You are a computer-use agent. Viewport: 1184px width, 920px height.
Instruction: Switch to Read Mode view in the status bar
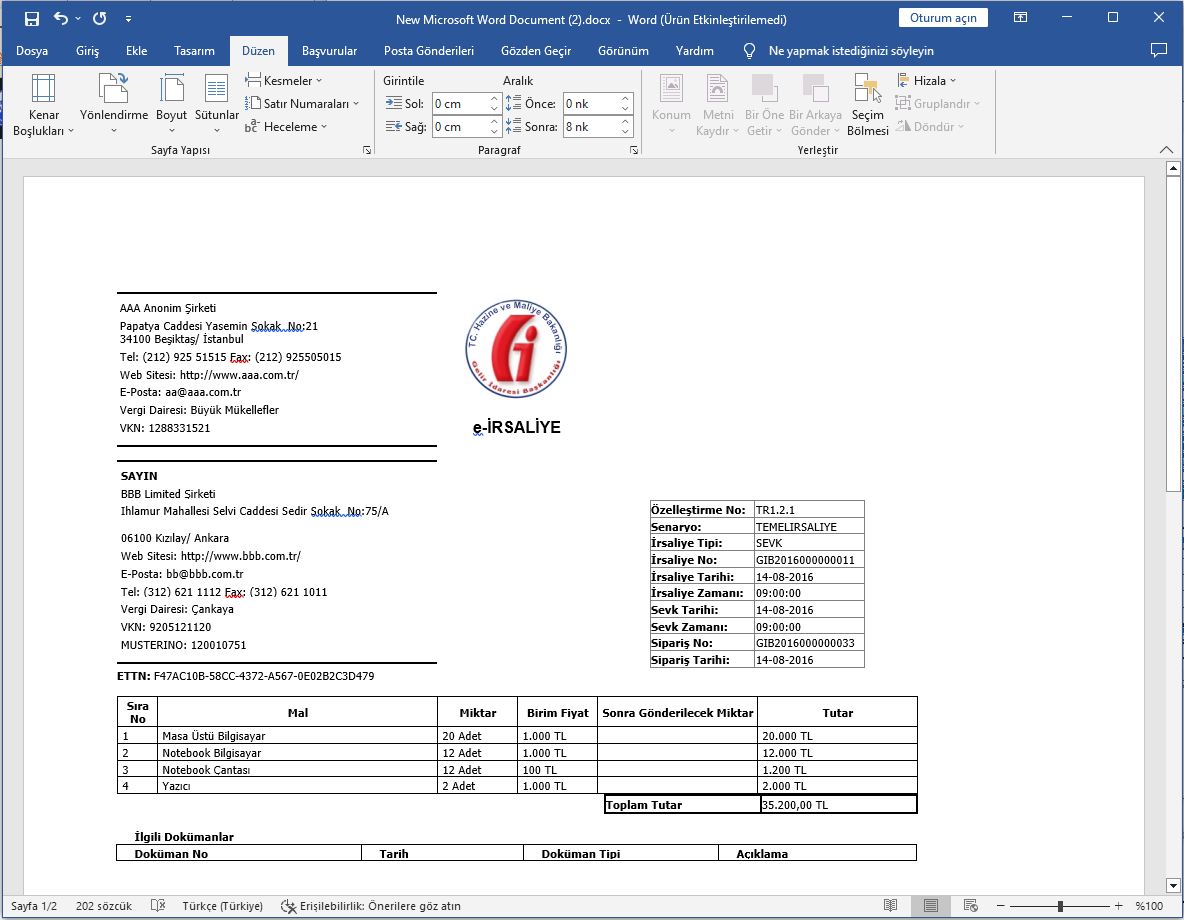(x=891, y=906)
